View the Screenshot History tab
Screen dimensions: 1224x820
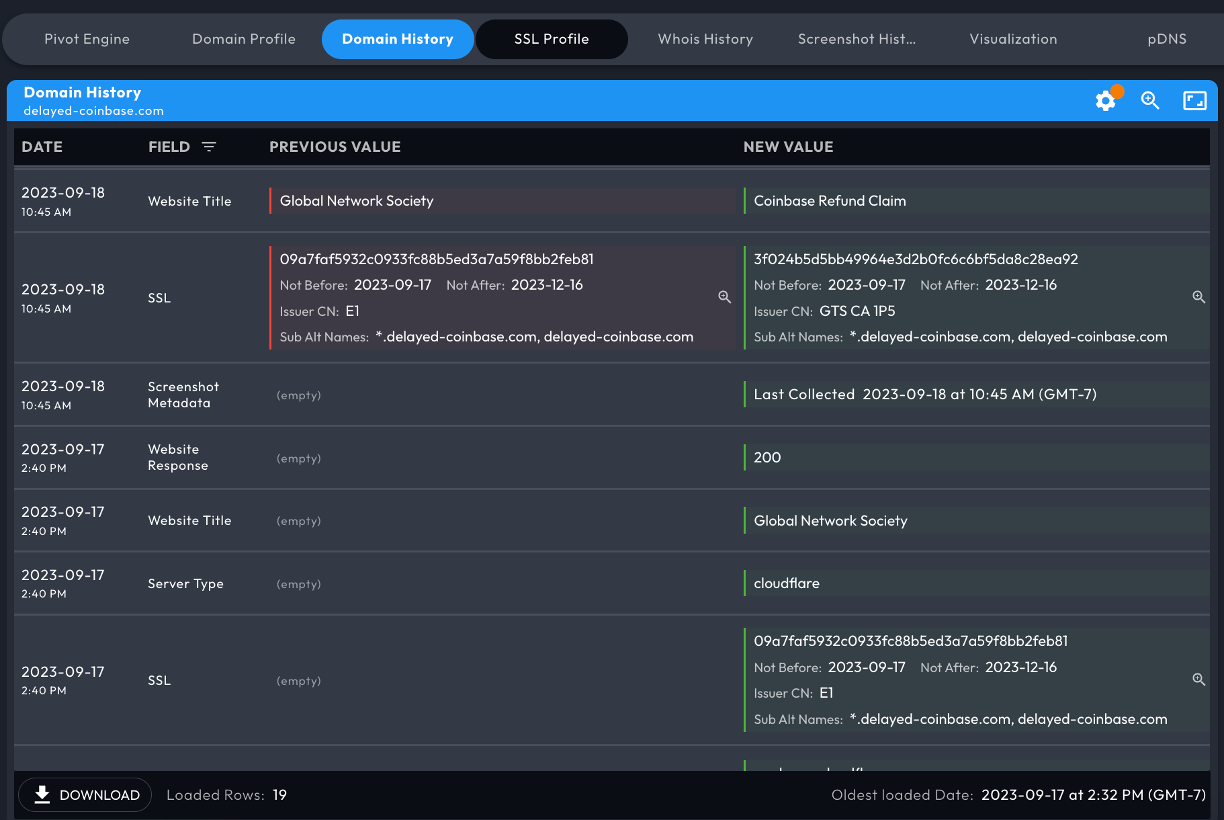point(857,39)
